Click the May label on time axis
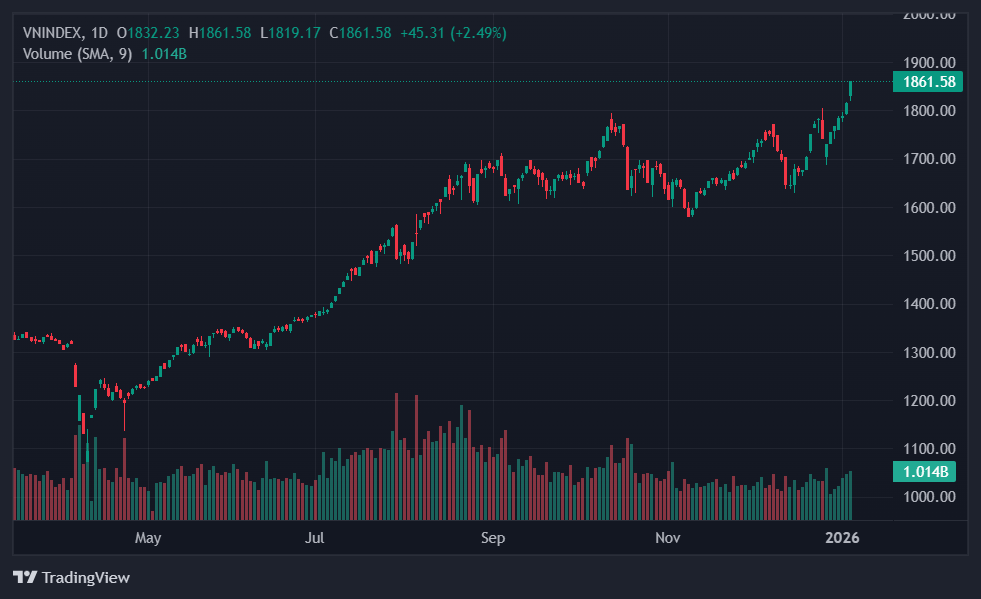The height and width of the screenshot is (599, 981). pos(147,539)
